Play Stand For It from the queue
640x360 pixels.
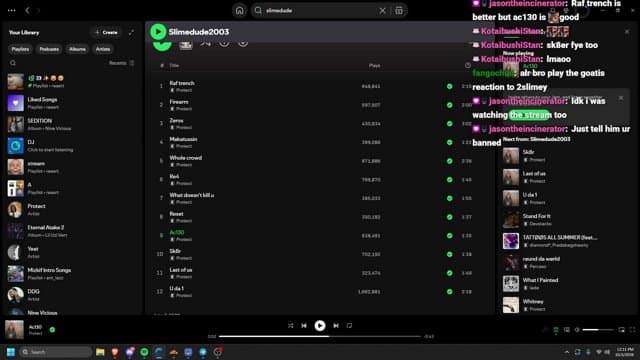click(x=565, y=220)
